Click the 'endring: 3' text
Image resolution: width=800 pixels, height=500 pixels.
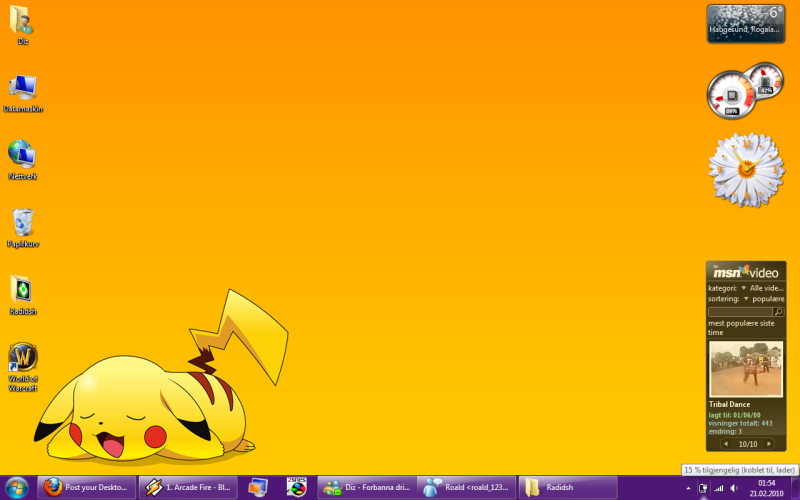725,431
